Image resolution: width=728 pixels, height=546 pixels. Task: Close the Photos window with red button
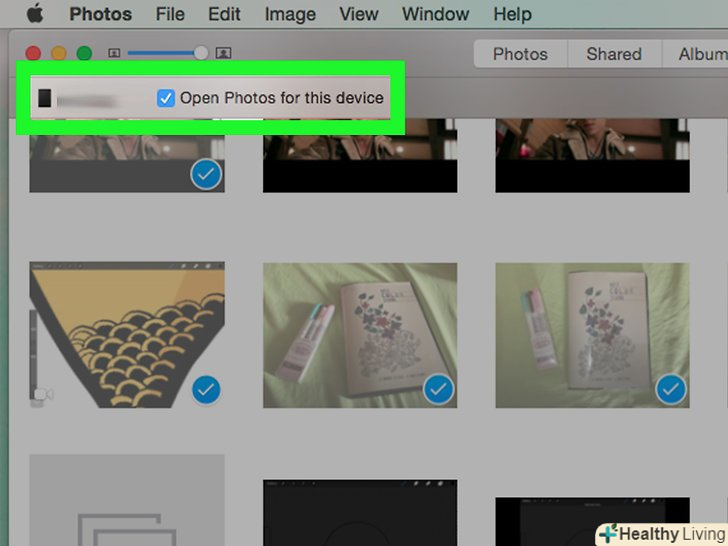coord(33,53)
